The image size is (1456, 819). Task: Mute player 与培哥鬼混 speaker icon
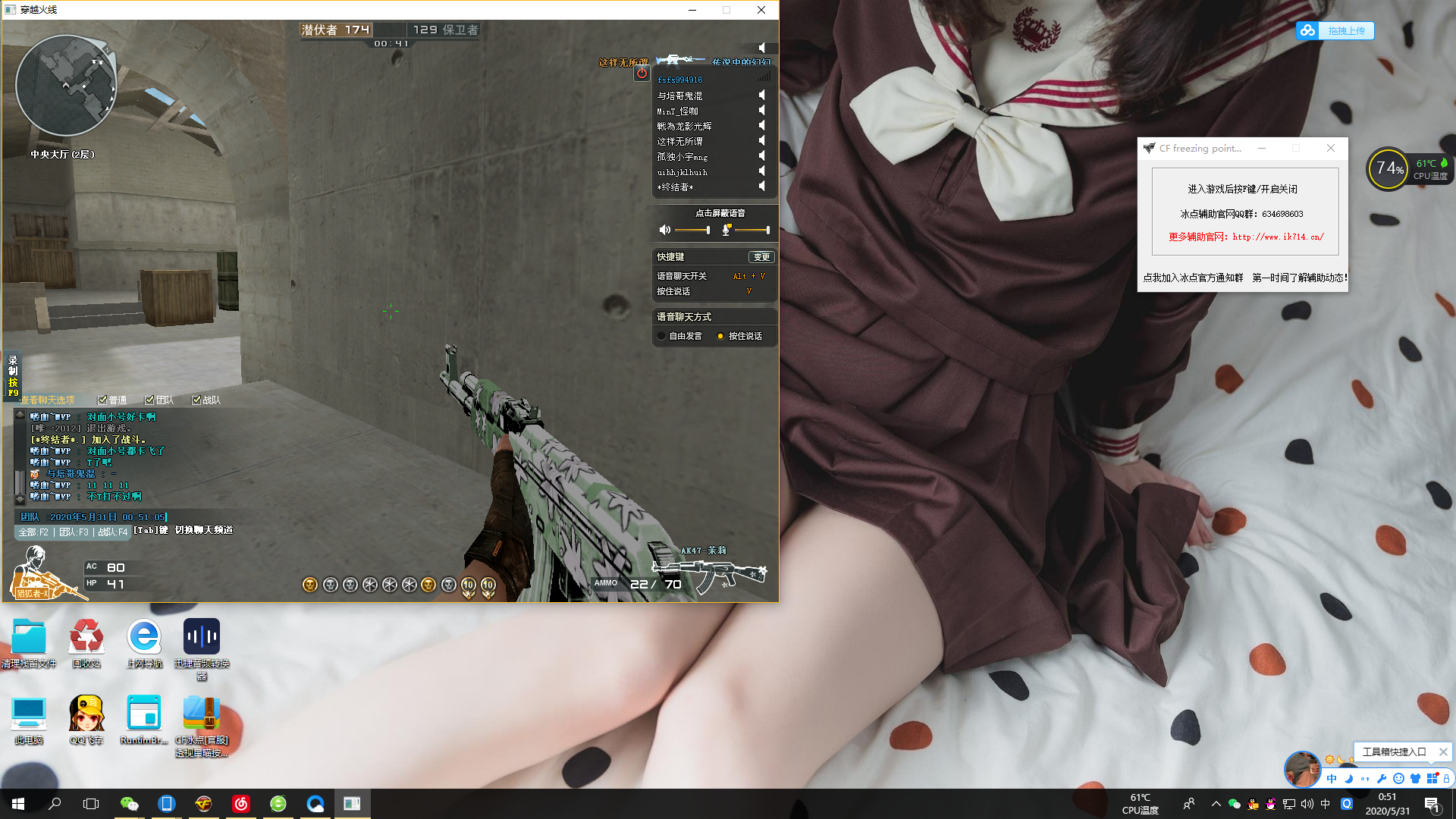coord(761,96)
